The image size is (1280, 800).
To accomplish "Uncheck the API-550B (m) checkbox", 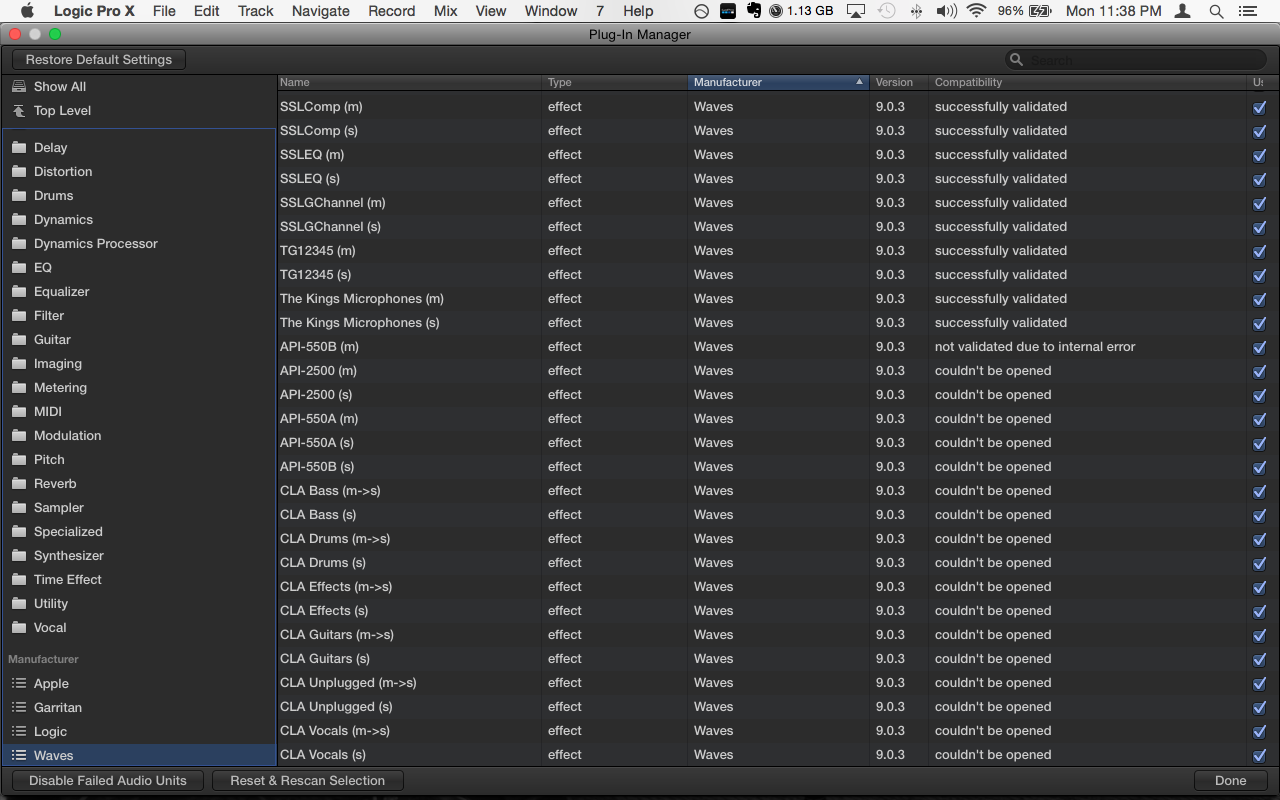I will click(x=1259, y=347).
